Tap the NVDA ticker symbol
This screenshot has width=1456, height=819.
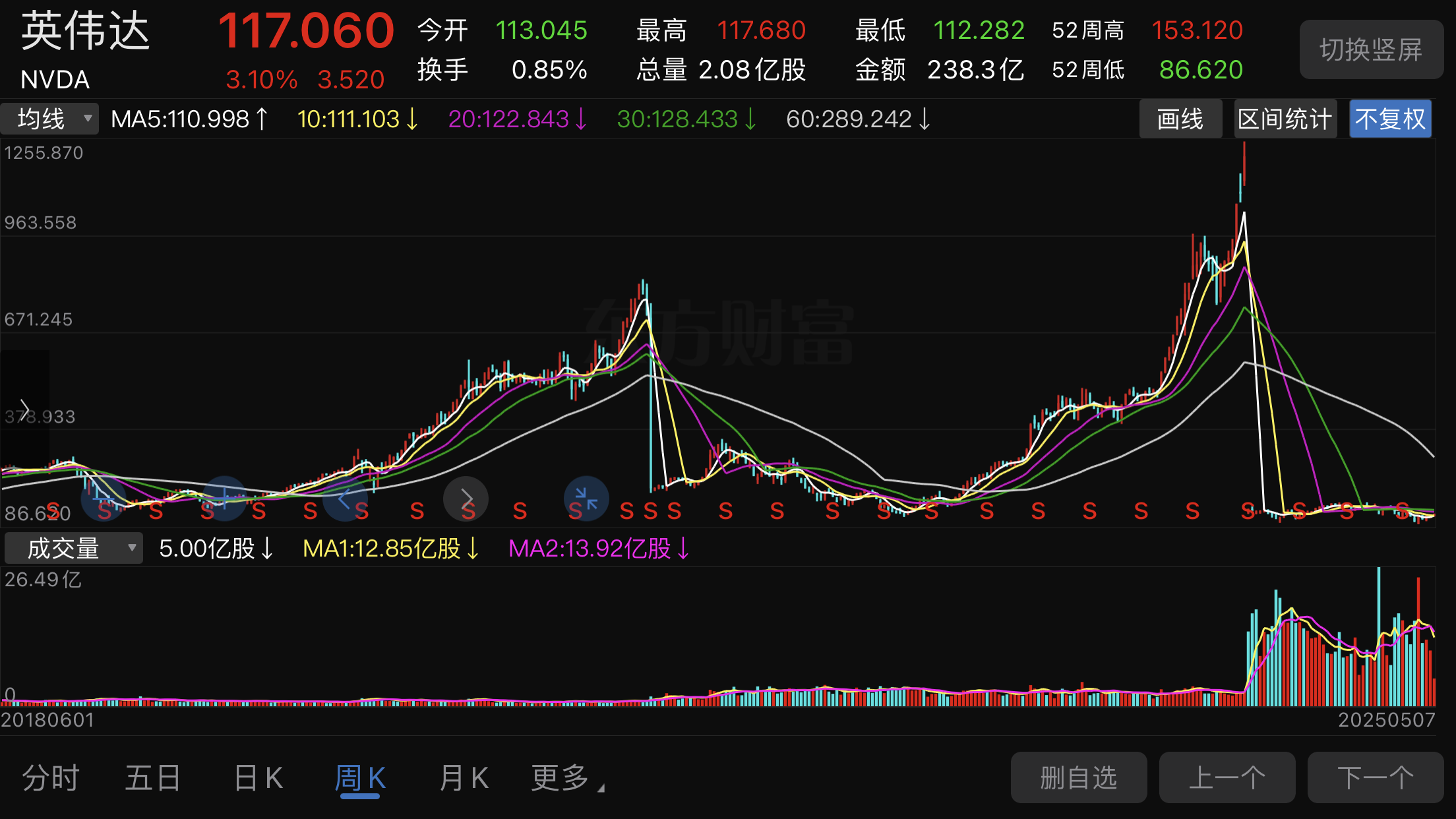(55, 80)
